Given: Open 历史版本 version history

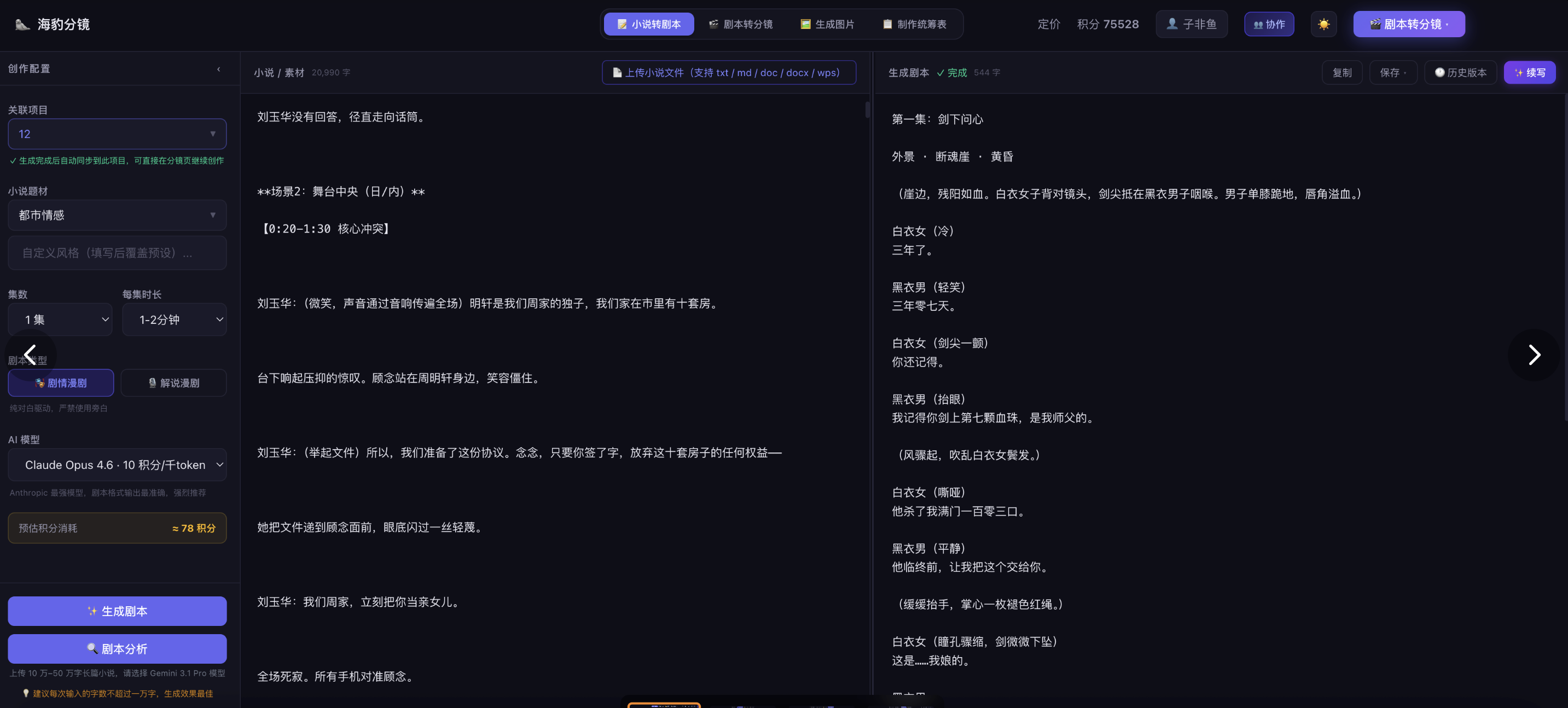Looking at the screenshot, I should click(x=1460, y=72).
